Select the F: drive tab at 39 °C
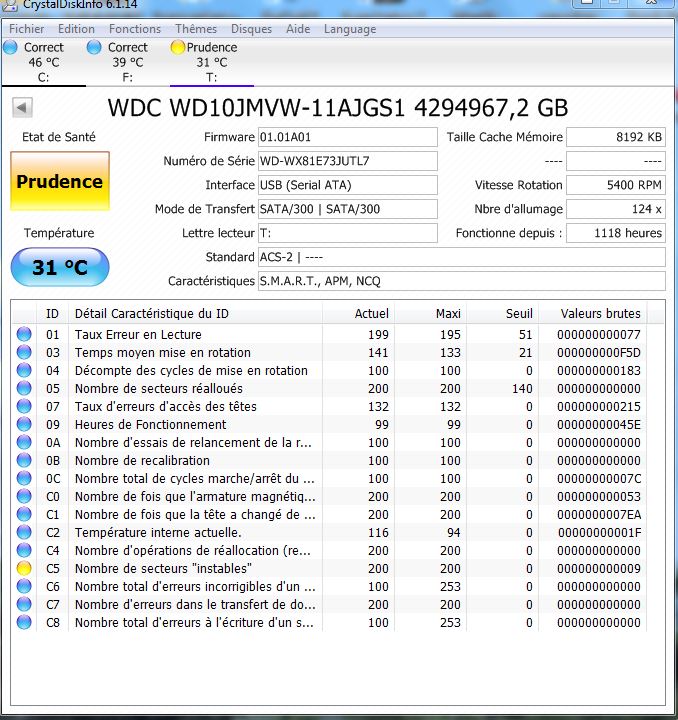The width and height of the screenshot is (678, 720). coord(127,62)
